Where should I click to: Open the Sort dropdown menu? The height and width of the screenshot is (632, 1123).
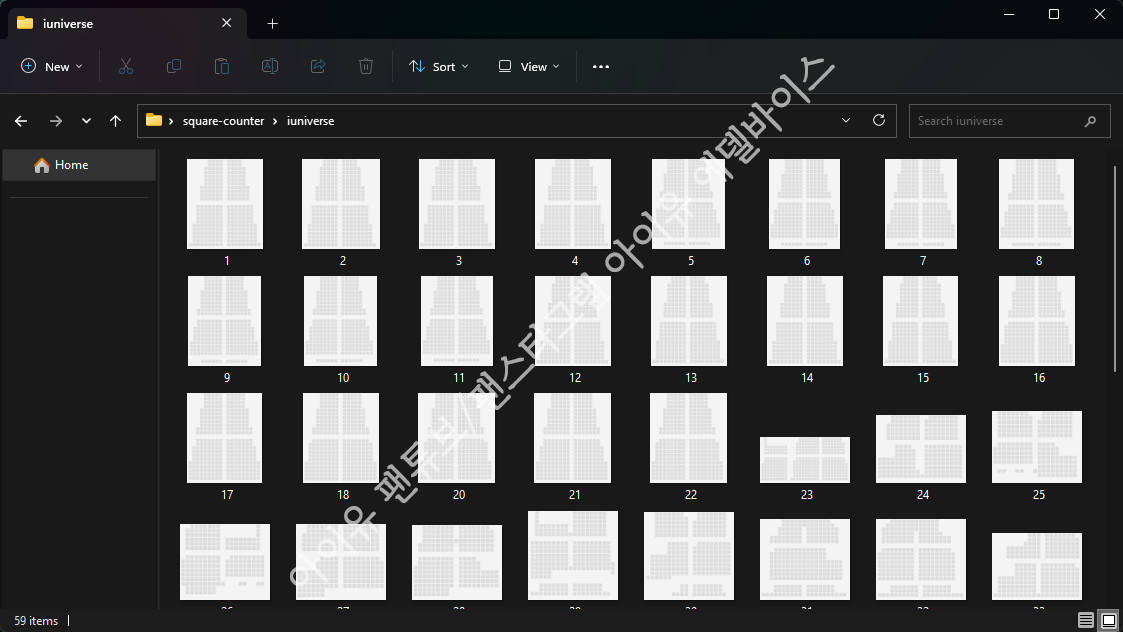coord(438,67)
